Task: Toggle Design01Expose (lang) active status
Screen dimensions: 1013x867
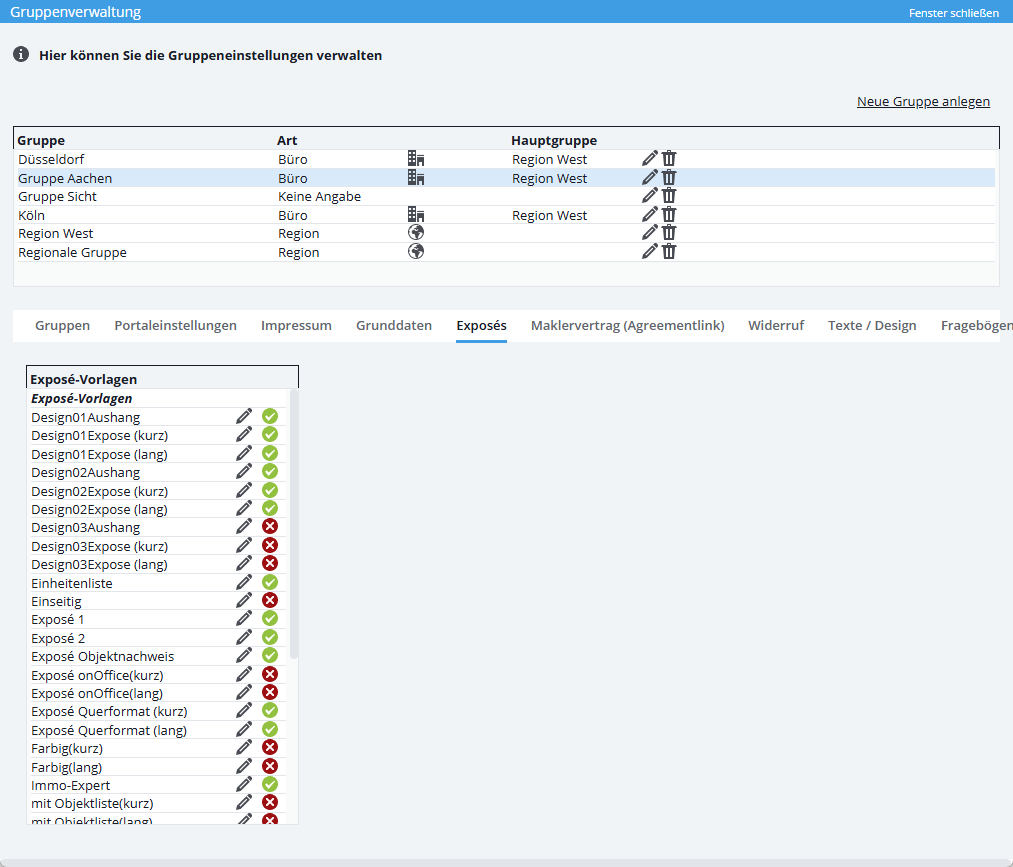Action: coord(270,453)
